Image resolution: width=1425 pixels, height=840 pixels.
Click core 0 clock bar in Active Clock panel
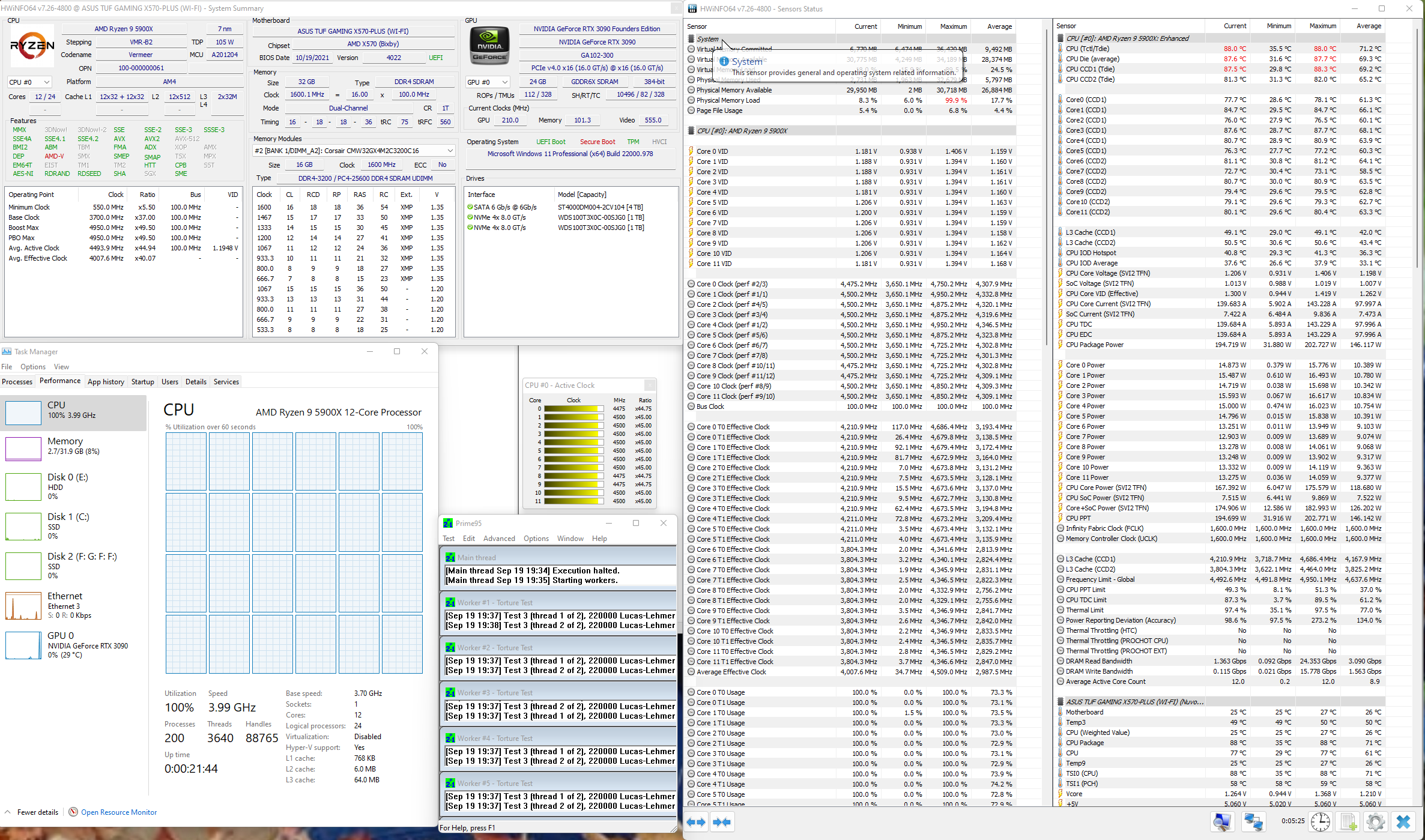[573, 408]
